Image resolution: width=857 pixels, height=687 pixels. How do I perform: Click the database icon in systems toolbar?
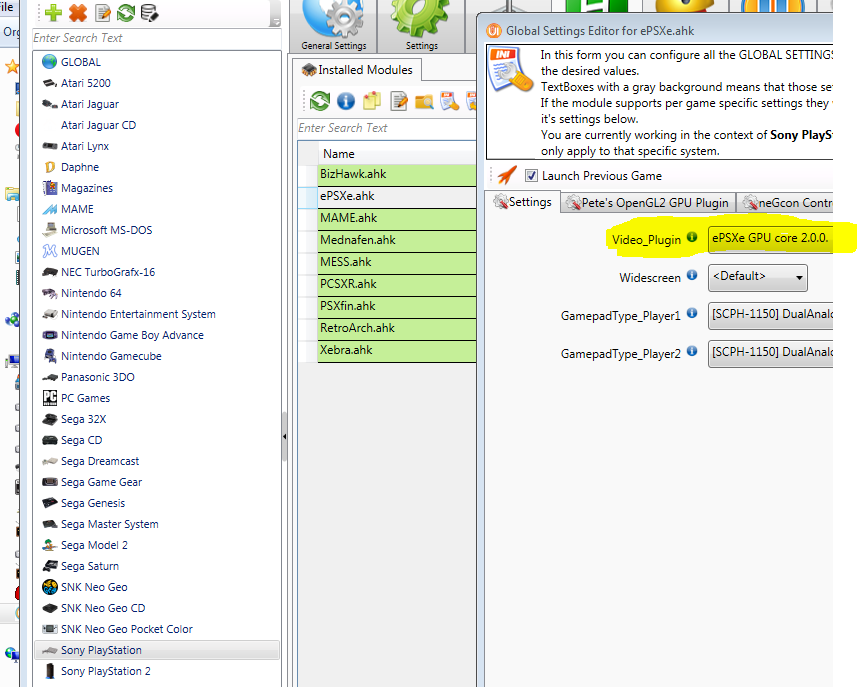[x=149, y=13]
